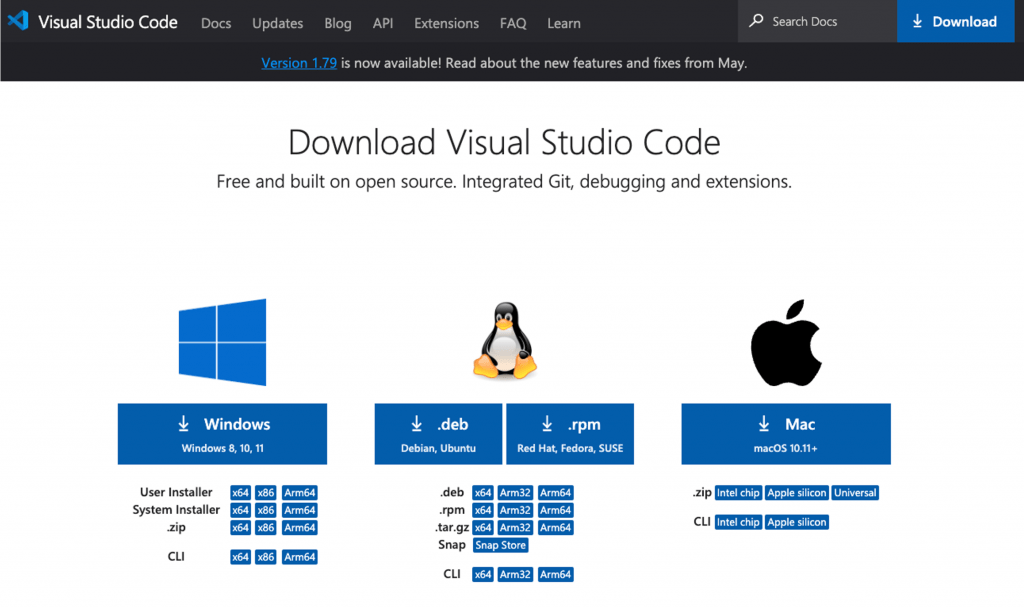The width and height of the screenshot is (1024, 608).
Task: Download Mac CLI Intel chip
Action: (738, 522)
